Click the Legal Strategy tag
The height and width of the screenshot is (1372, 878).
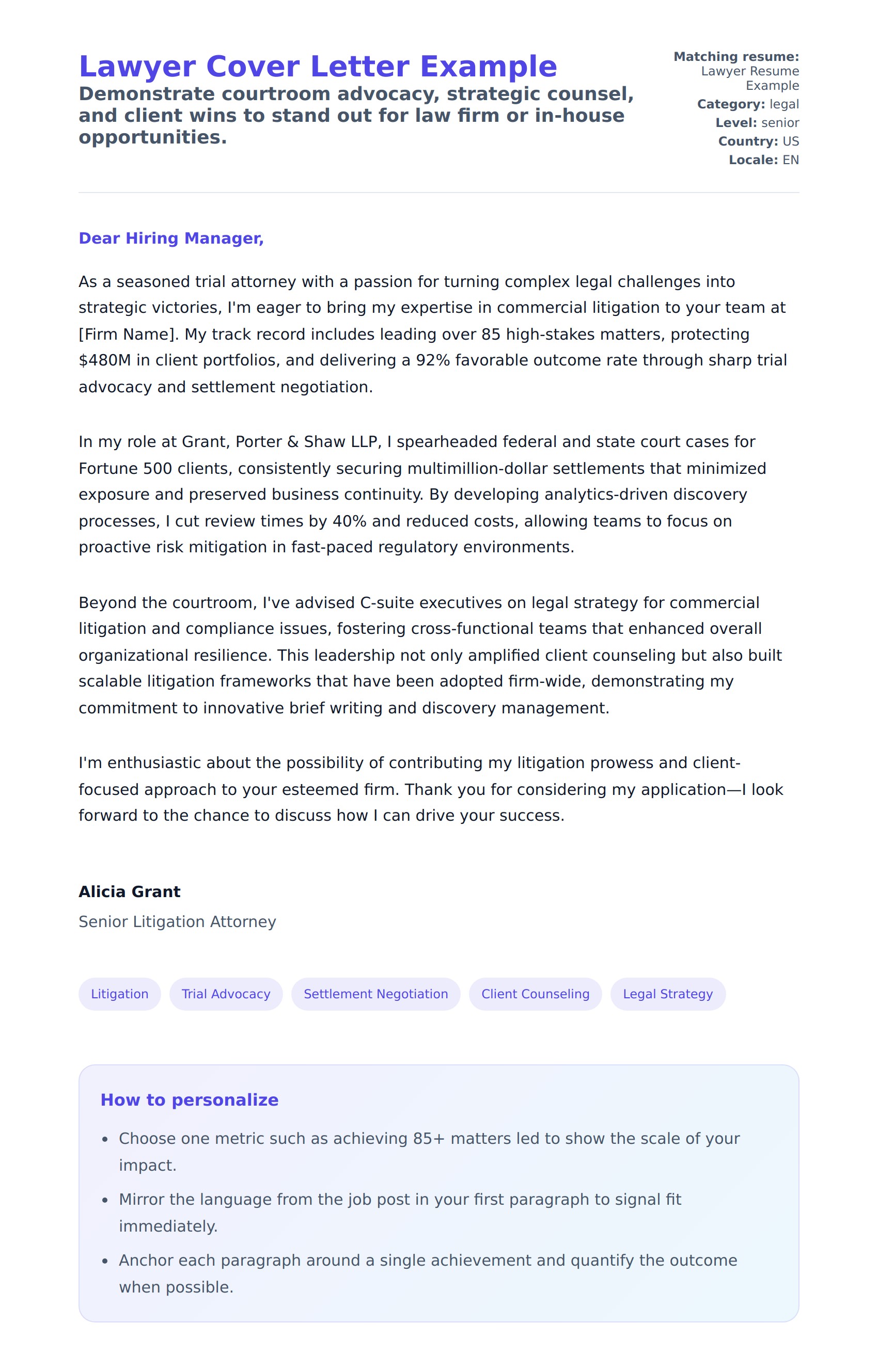tap(668, 994)
